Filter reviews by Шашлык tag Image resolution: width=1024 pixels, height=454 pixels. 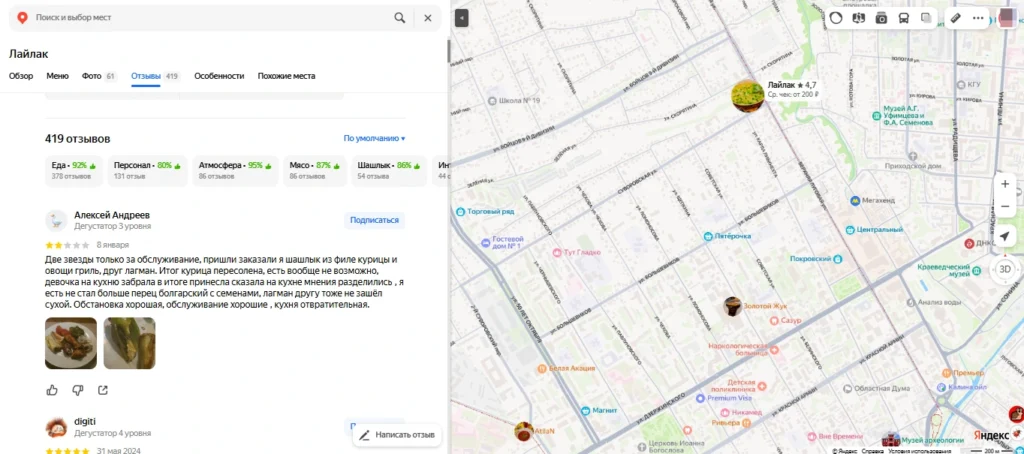(389, 170)
